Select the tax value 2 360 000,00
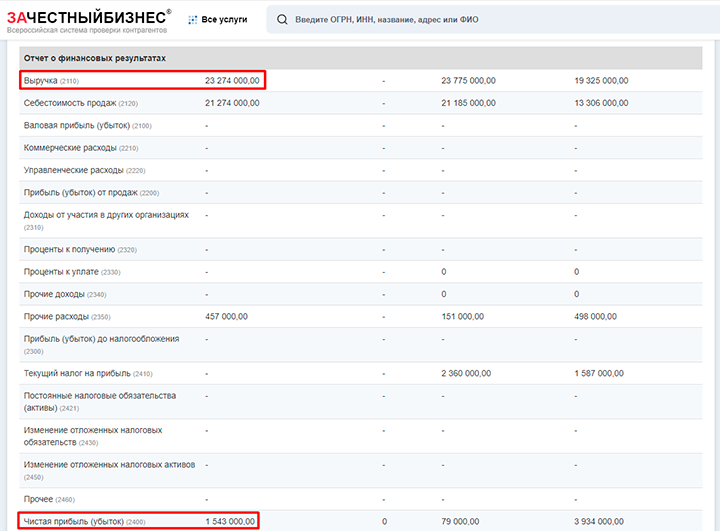The height and width of the screenshot is (531, 720). tap(466, 373)
